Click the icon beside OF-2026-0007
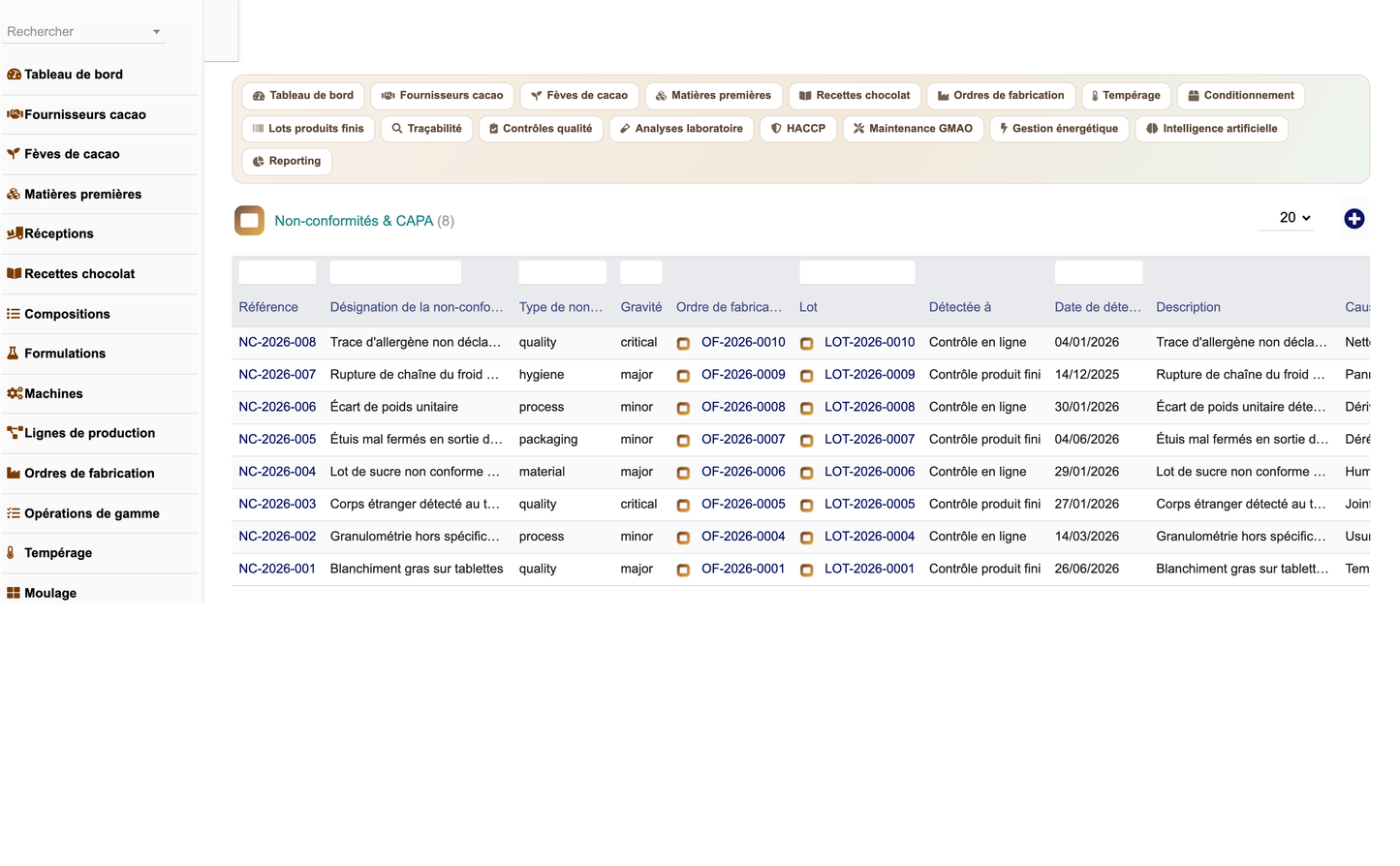The image size is (1400, 866). tap(683, 440)
